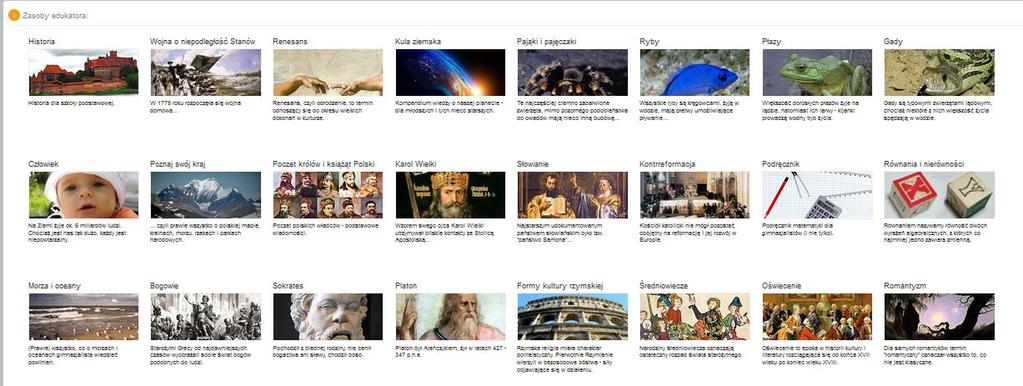Open the Płazy frog thumbnail
This screenshot has width=1023, height=386.
pos(817,72)
